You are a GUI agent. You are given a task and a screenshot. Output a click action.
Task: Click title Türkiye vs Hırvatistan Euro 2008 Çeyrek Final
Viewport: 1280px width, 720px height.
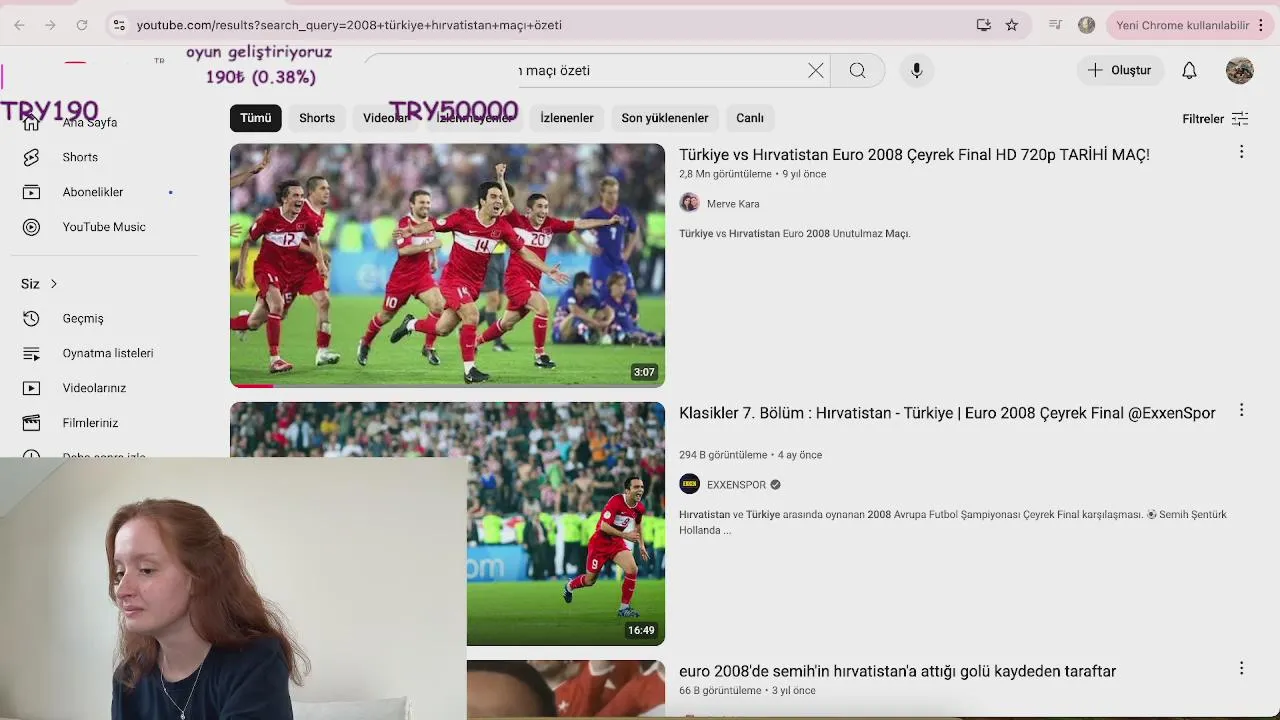(914, 155)
